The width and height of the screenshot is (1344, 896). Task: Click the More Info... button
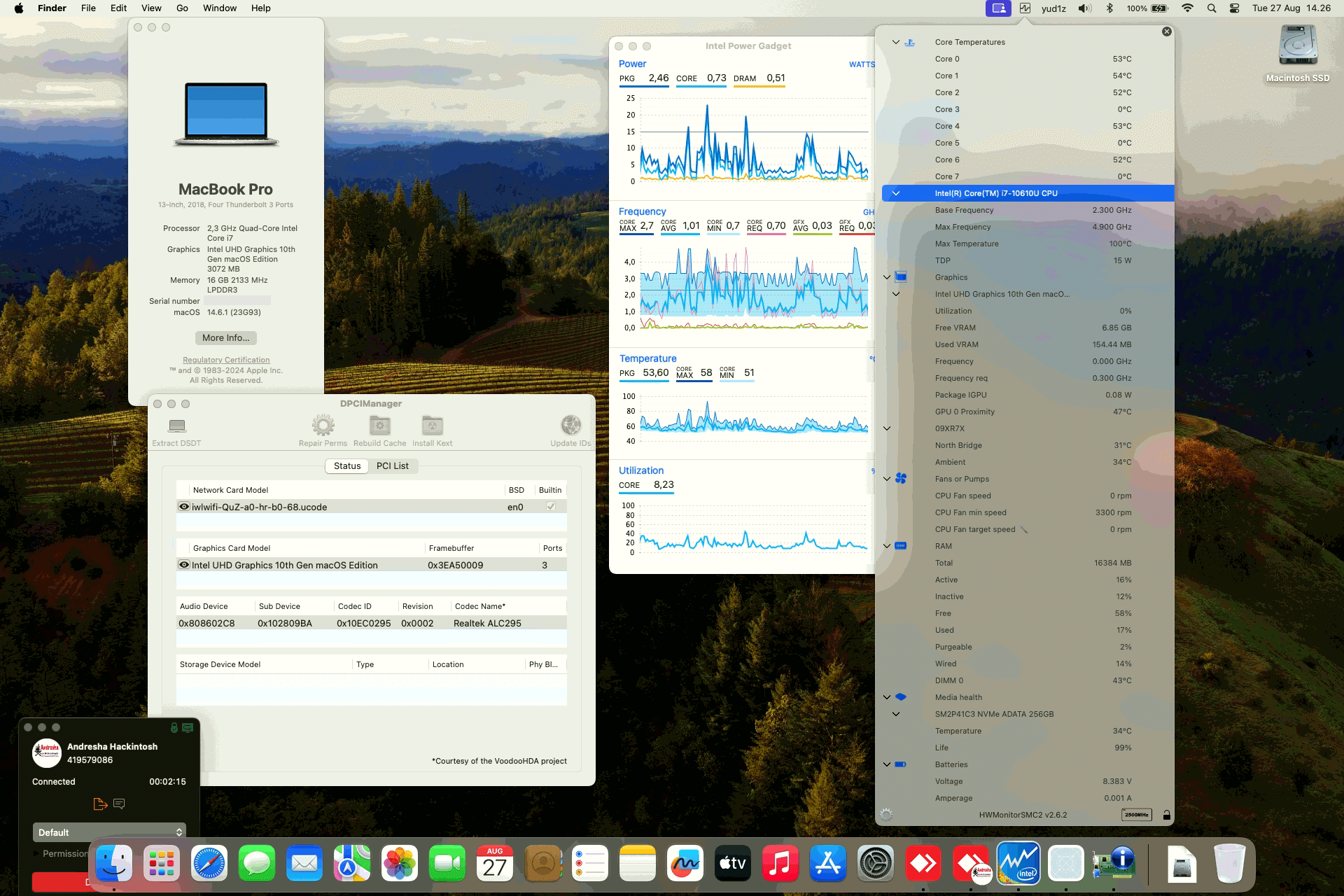(225, 338)
